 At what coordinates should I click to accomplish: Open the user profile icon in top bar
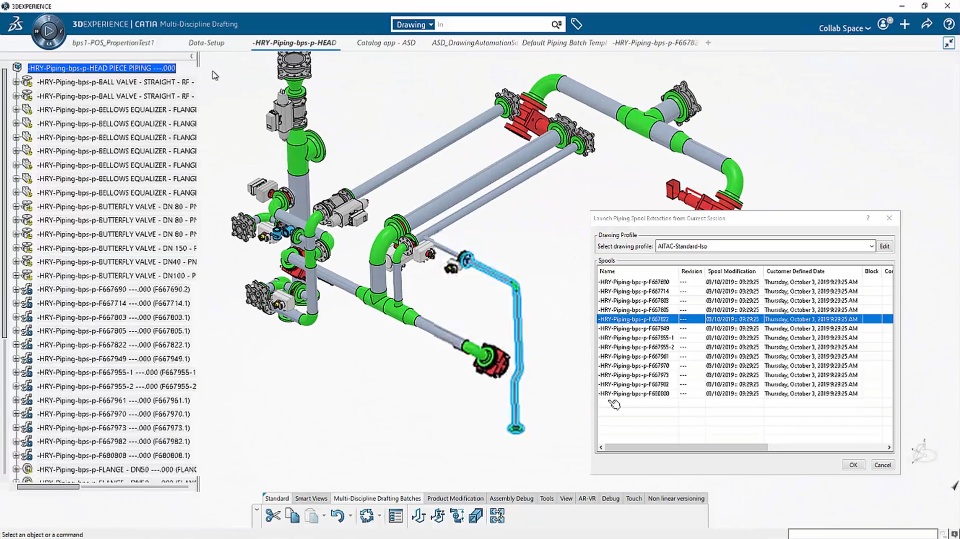(x=884, y=24)
